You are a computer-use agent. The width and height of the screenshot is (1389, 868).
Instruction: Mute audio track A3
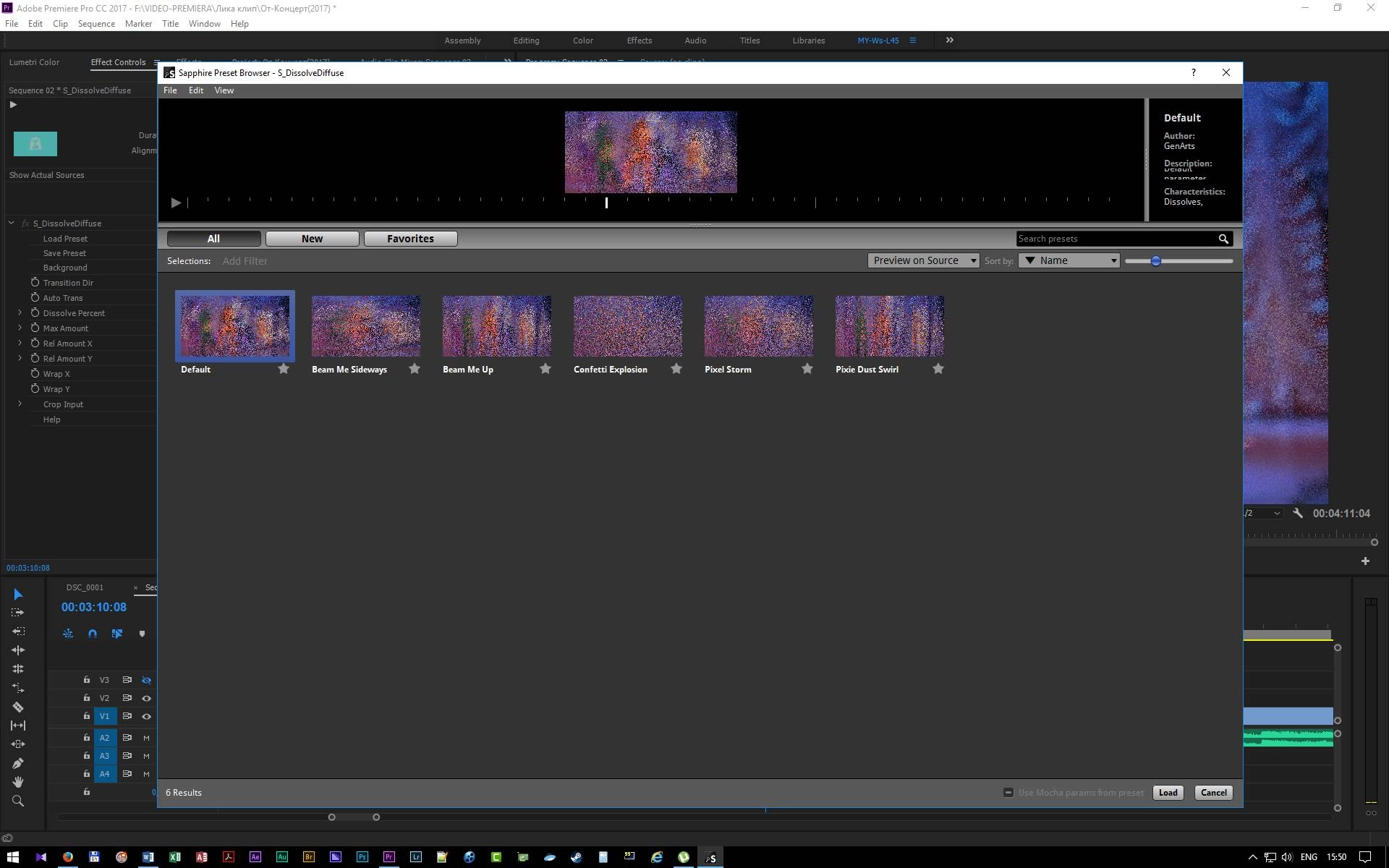(x=146, y=756)
